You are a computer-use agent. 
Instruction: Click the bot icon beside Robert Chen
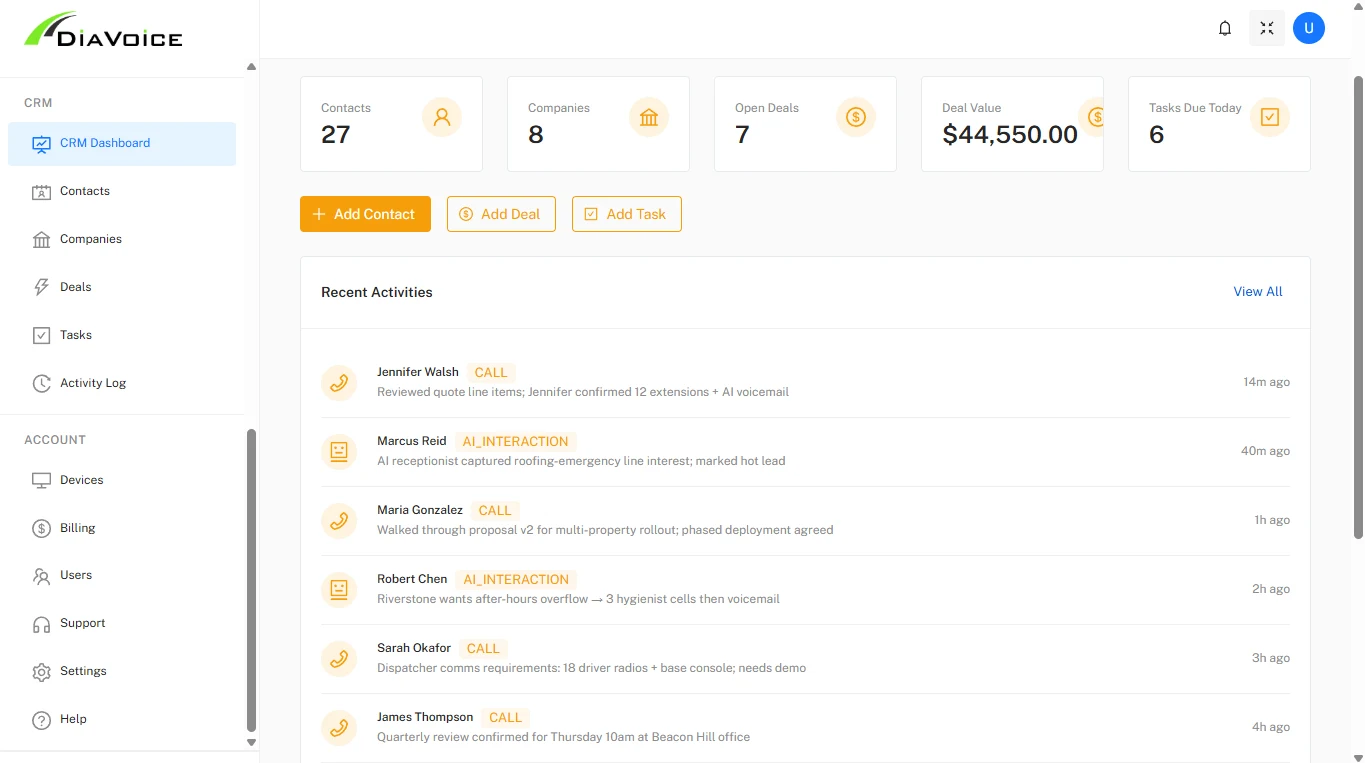click(x=339, y=589)
